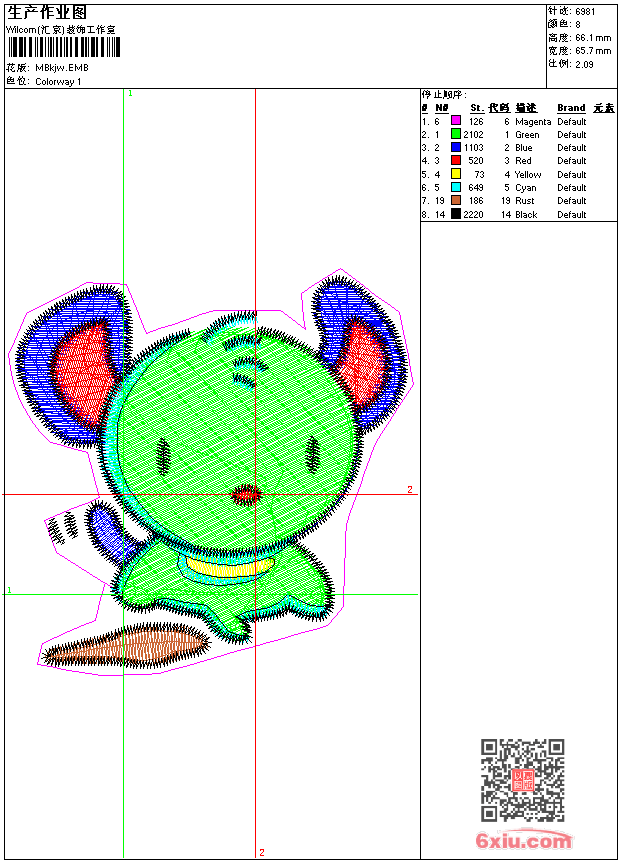620x860 pixels.
Task: Click the Magenta color swatch
Action: [455, 121]
